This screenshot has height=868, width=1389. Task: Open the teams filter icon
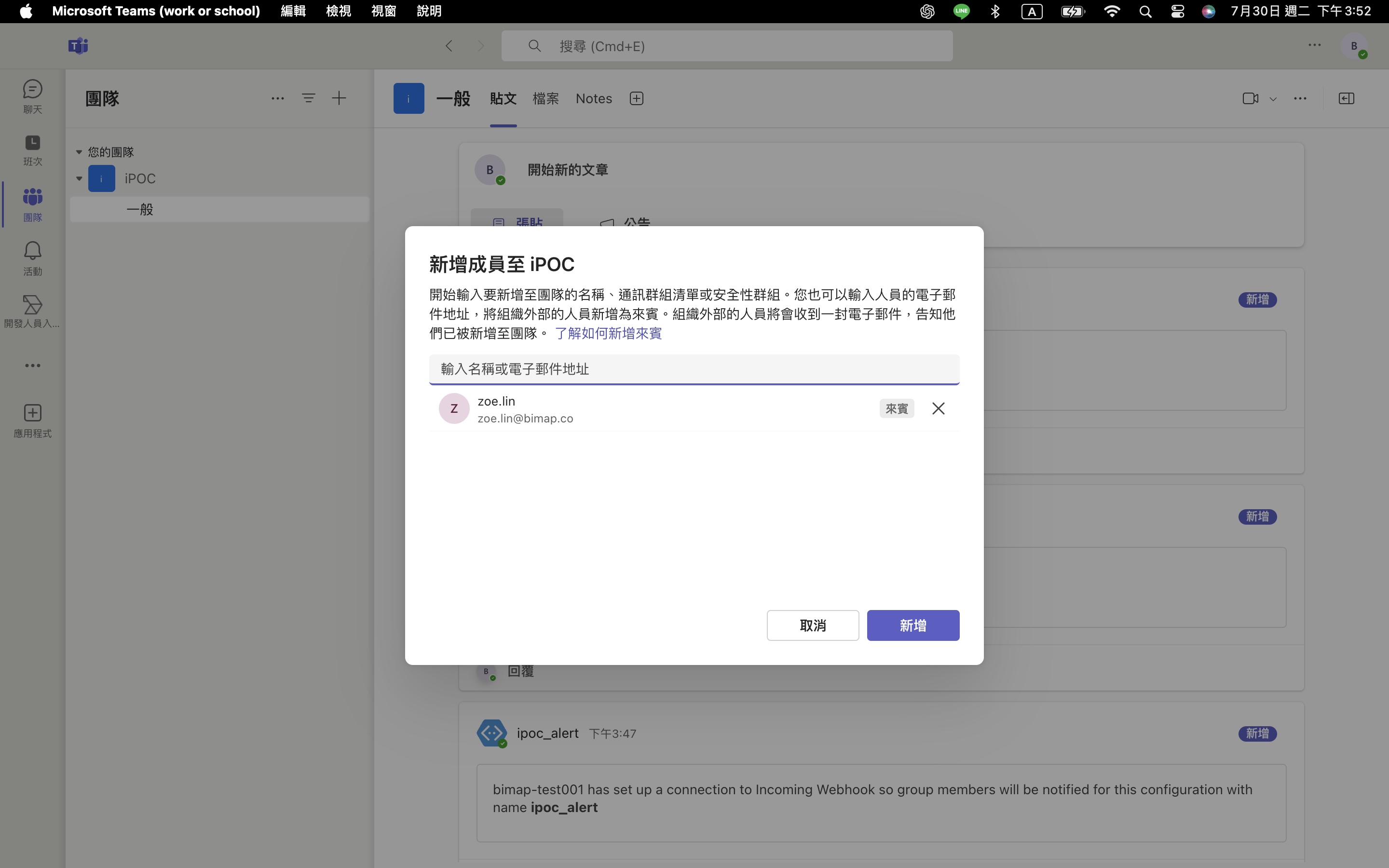click(x=309, y=98)
